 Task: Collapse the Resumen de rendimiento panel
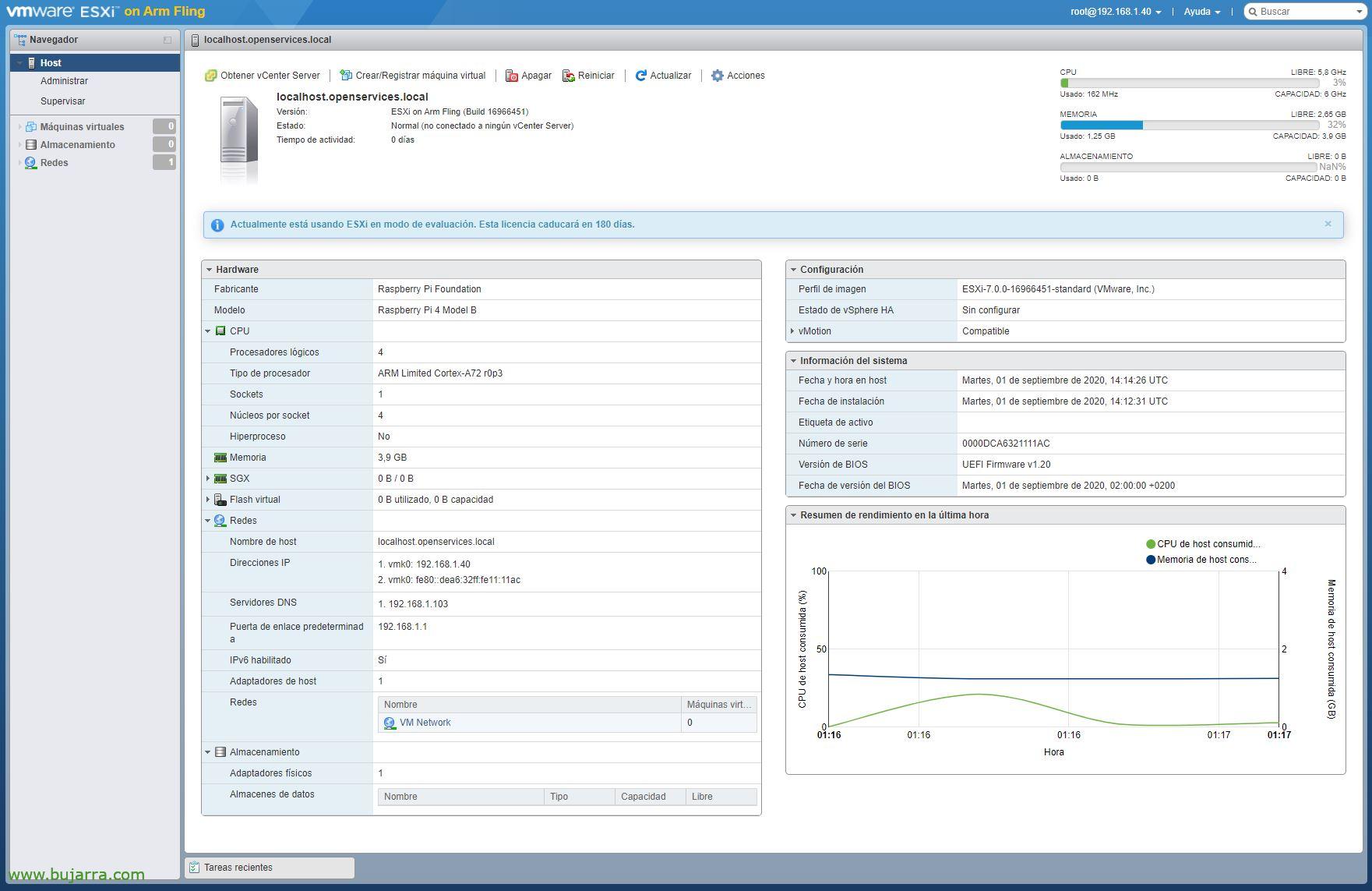click(793, 515)
